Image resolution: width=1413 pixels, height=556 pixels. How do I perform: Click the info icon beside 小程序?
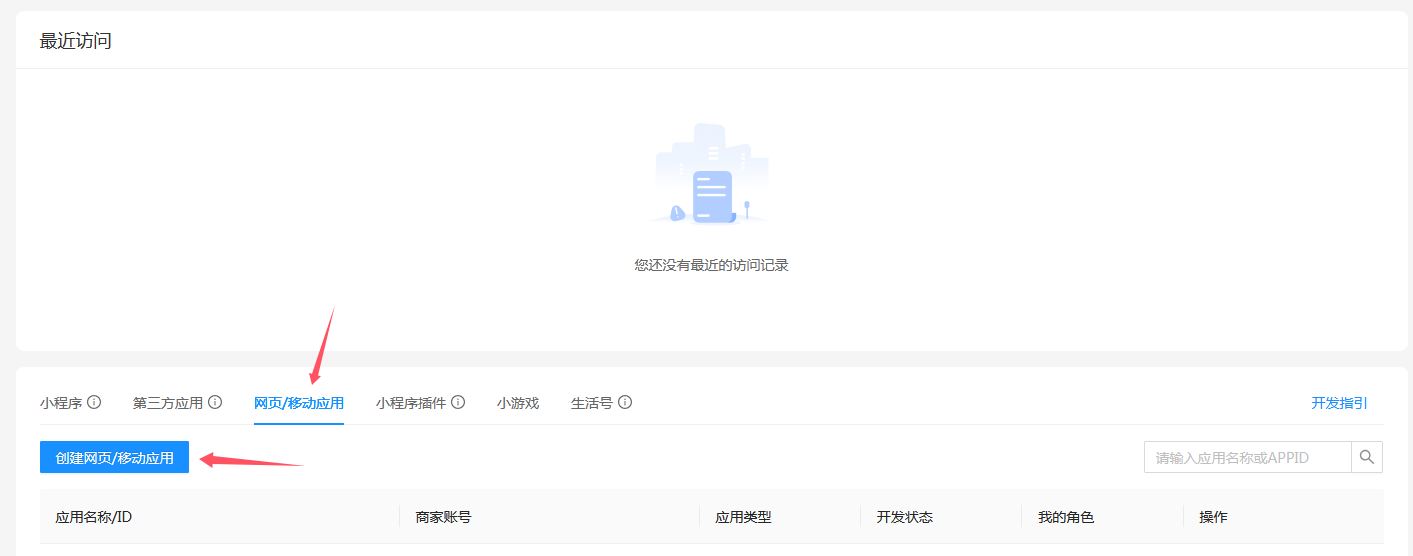click(x=94, y=403)
